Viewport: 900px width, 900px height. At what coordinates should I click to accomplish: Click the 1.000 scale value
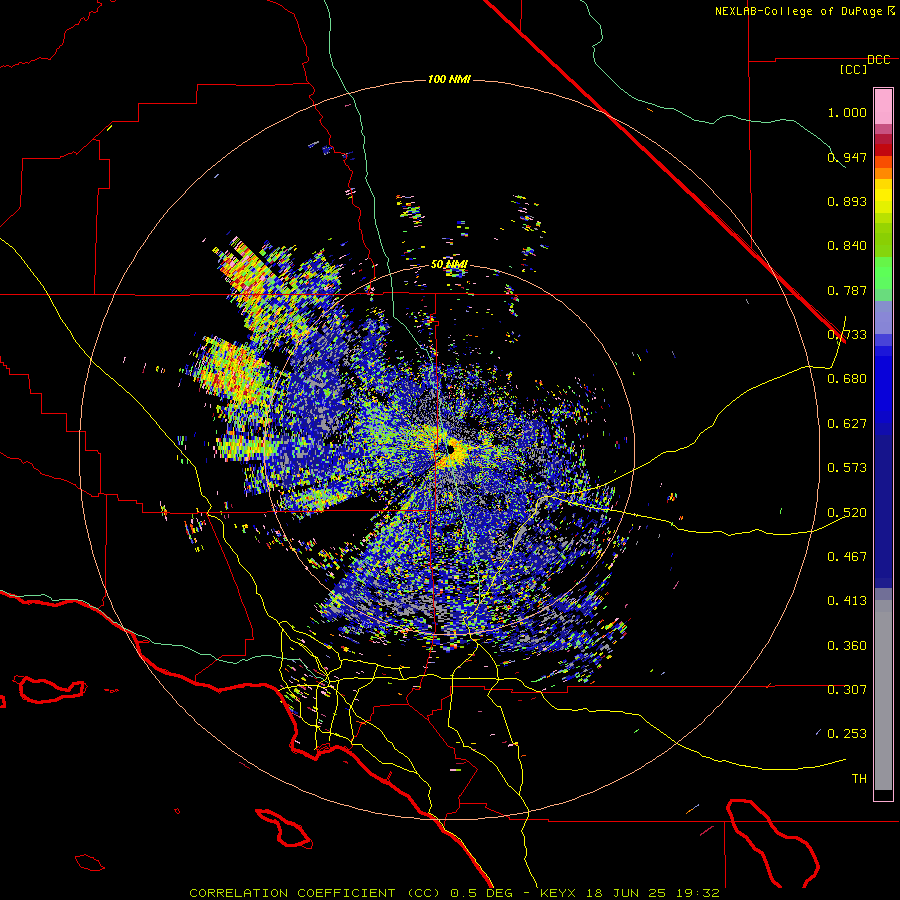pos(847,112)
